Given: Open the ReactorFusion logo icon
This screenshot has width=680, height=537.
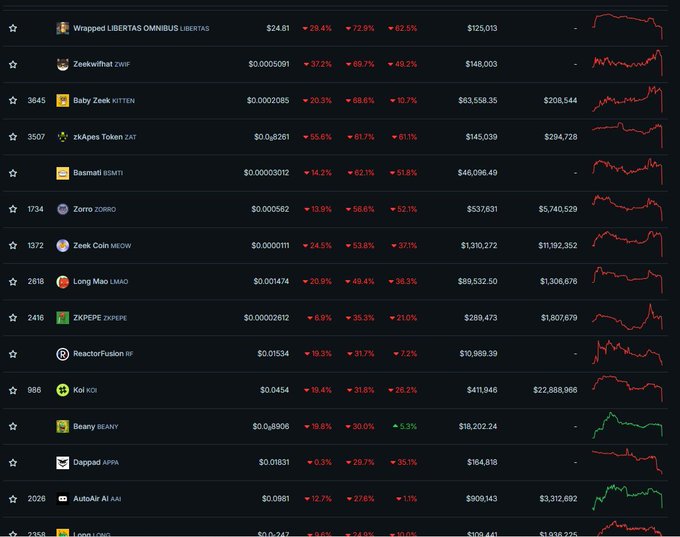Looking at the screenshot, I should [62, 354].
